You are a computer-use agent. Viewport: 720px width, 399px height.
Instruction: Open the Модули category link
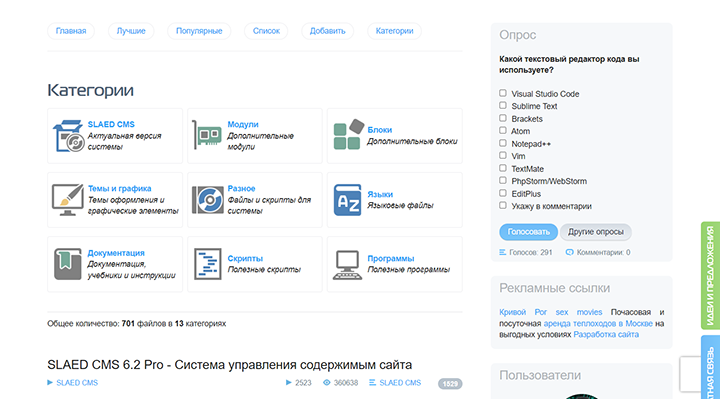pos(243,124)
